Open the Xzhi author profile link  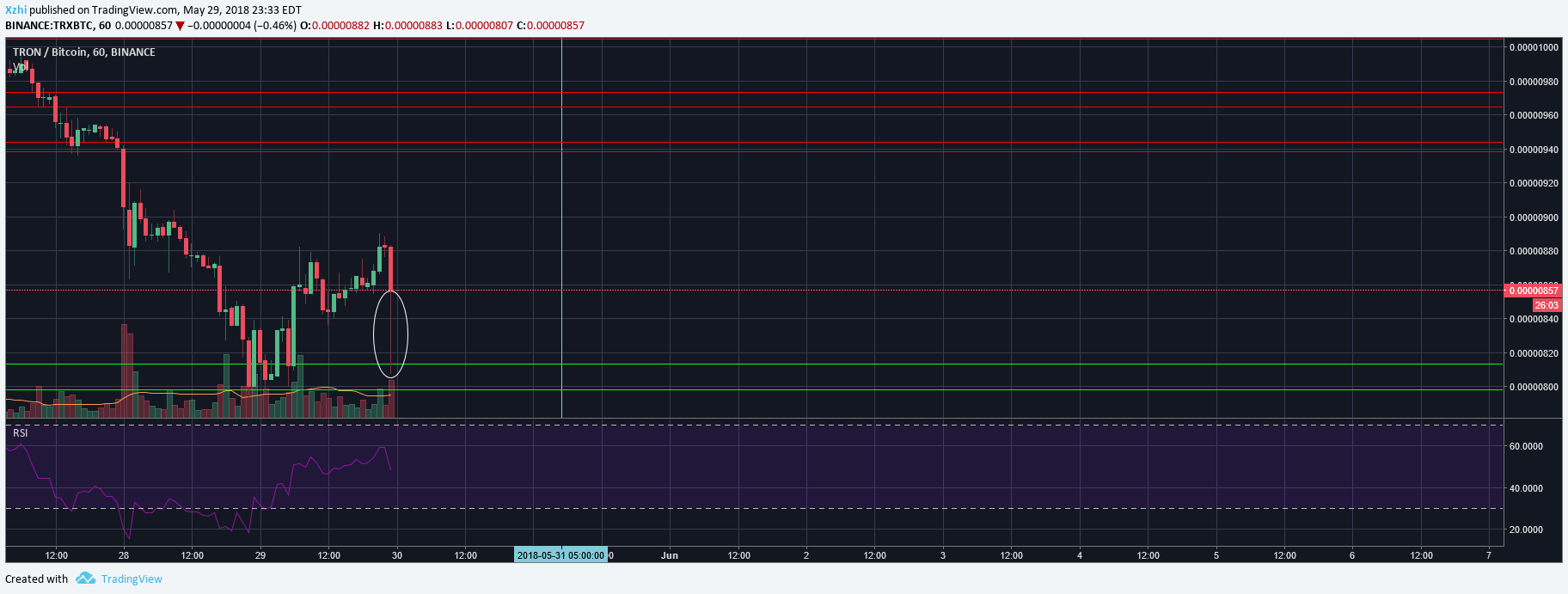click(16, 10)
